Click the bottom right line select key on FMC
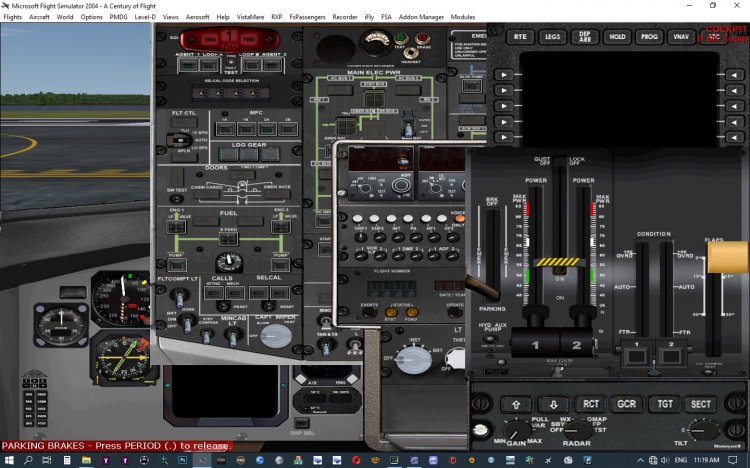The height and width of the screenshot is (468, 750). pos(735,137)
